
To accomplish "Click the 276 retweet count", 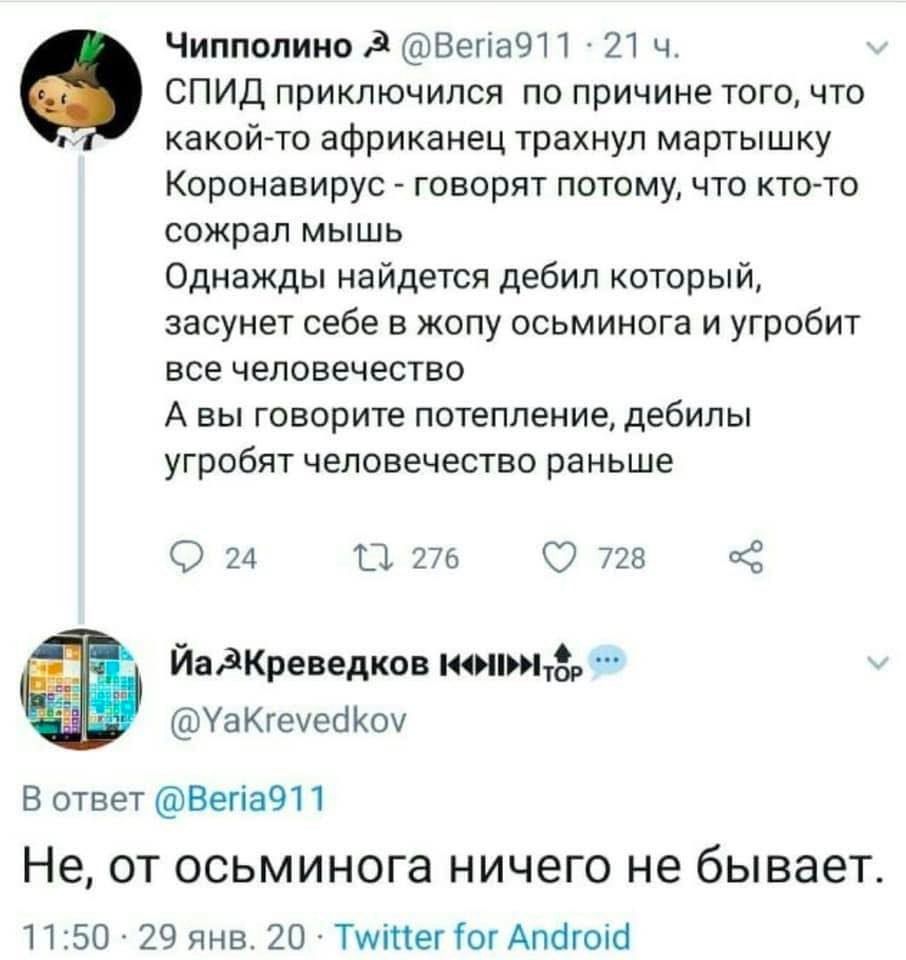I will pos(435,558).
